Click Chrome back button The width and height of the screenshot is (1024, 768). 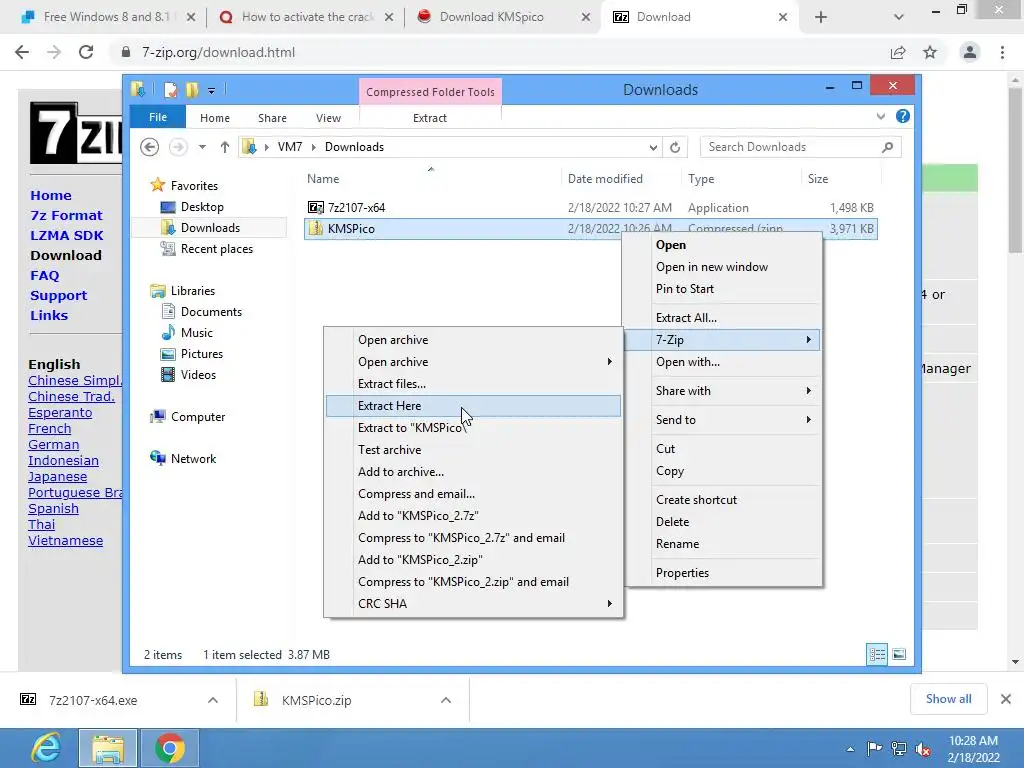pos(22,52)
